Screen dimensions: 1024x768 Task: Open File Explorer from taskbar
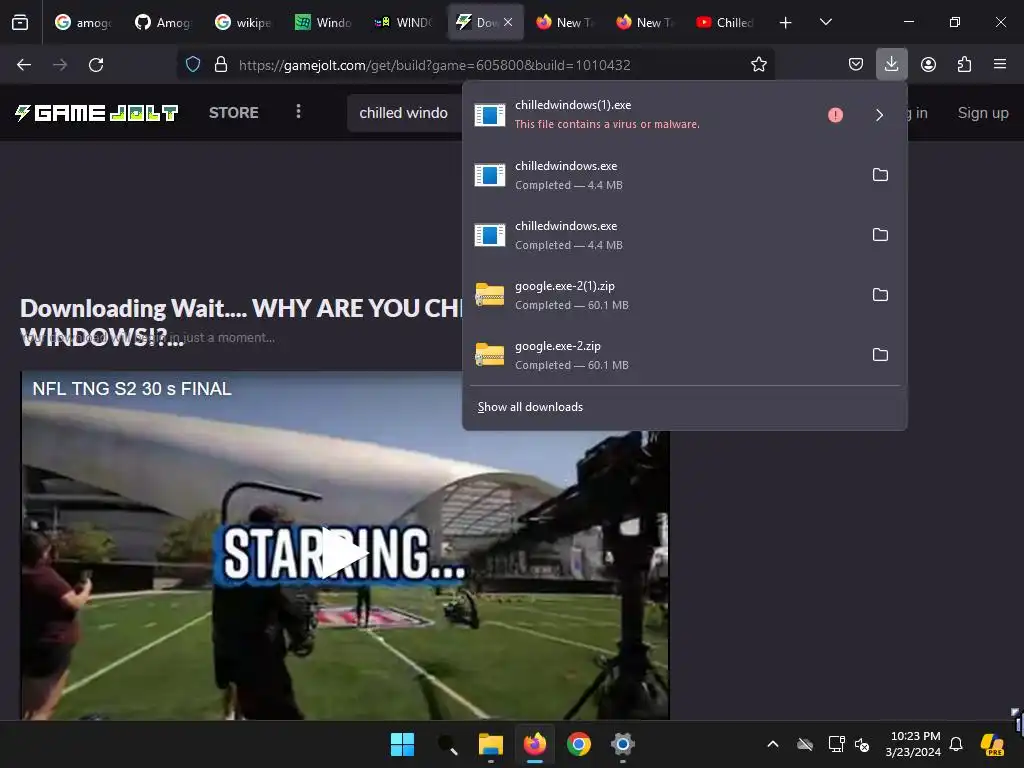[x=490, y=744]
